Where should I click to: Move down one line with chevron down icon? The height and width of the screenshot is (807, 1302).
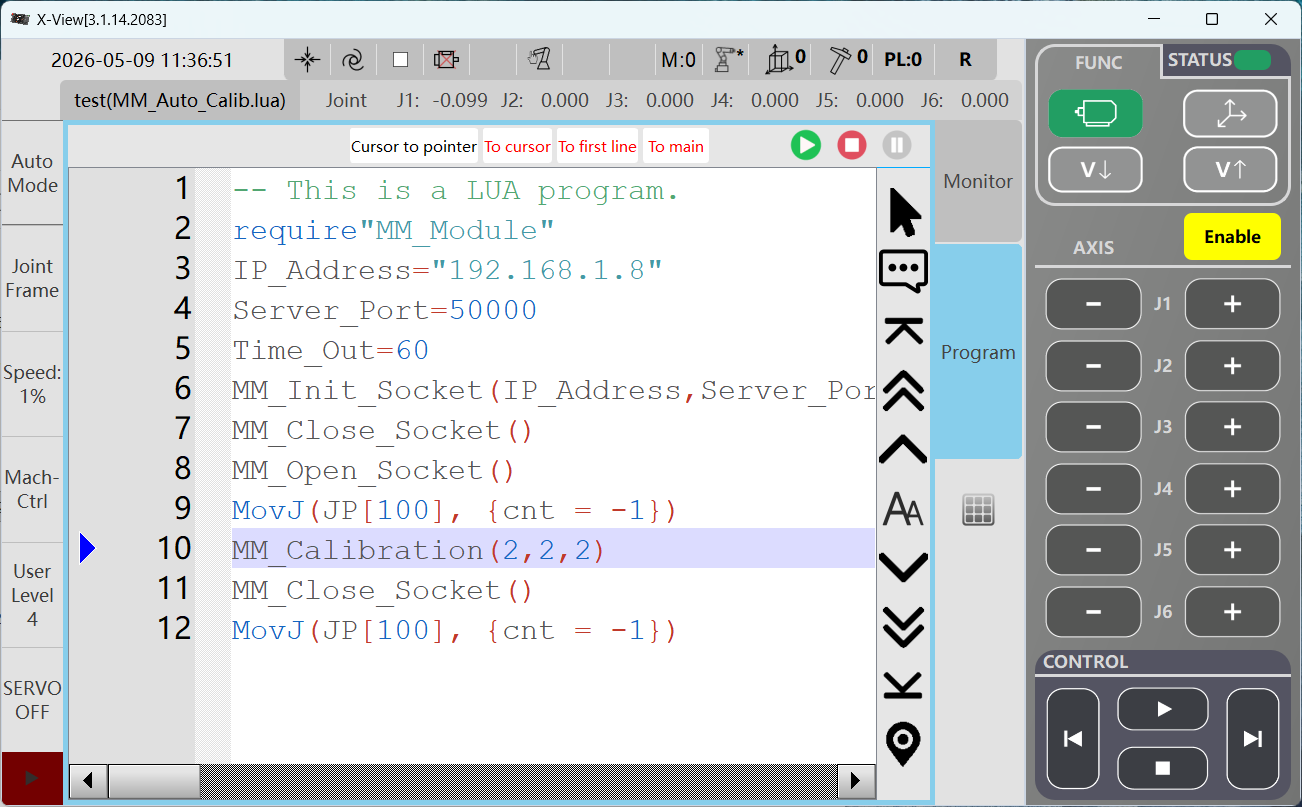(x=904, y=567)
